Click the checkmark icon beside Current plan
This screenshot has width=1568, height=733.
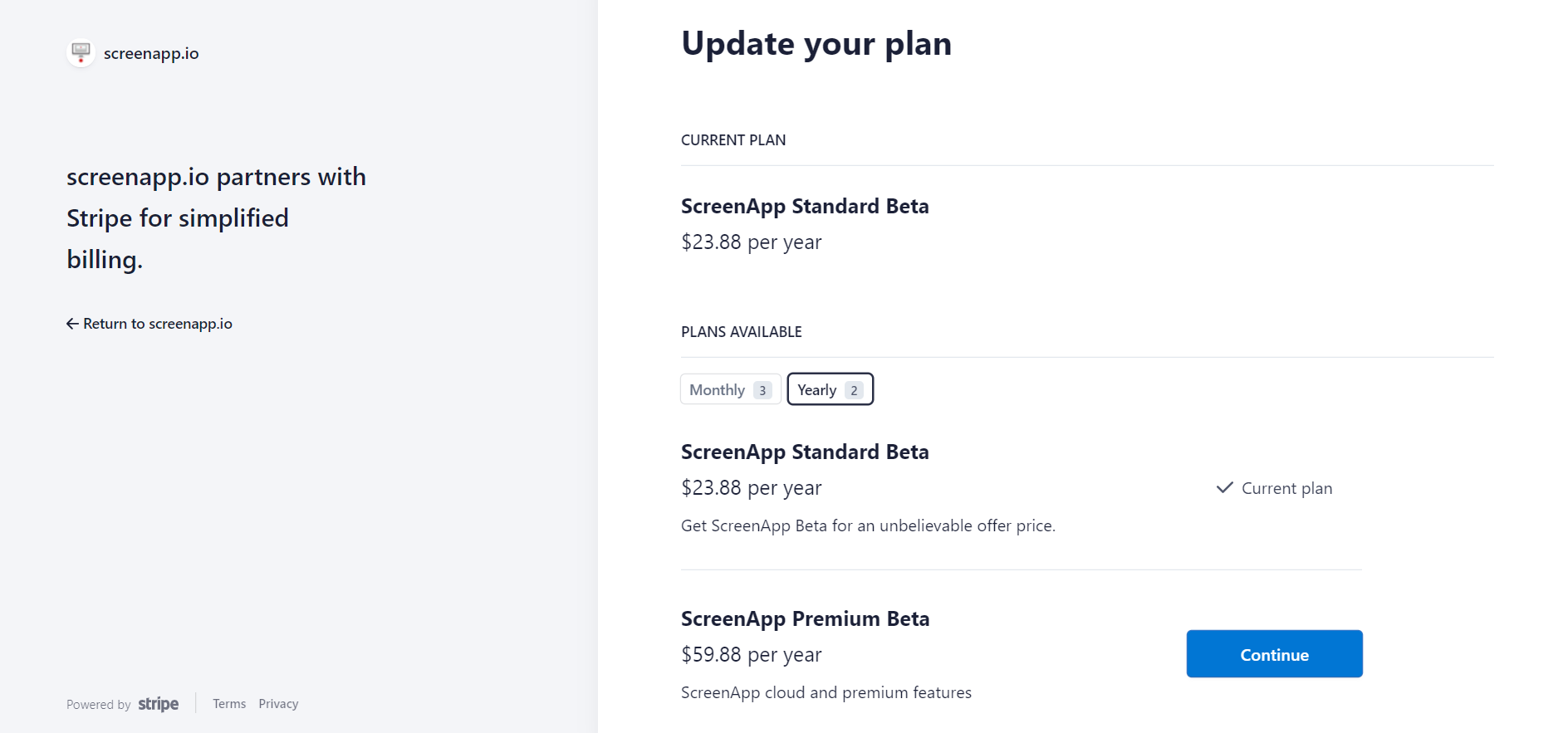click(1224, 488)
